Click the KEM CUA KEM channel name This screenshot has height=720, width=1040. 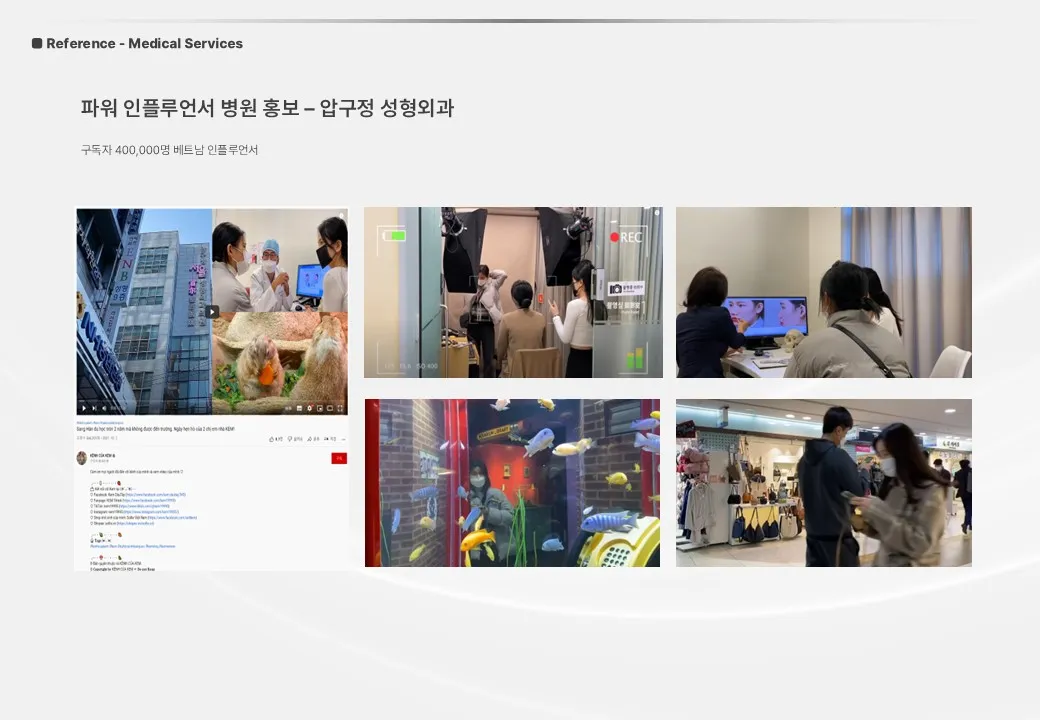pyautogui.click(x=103, y=455)
